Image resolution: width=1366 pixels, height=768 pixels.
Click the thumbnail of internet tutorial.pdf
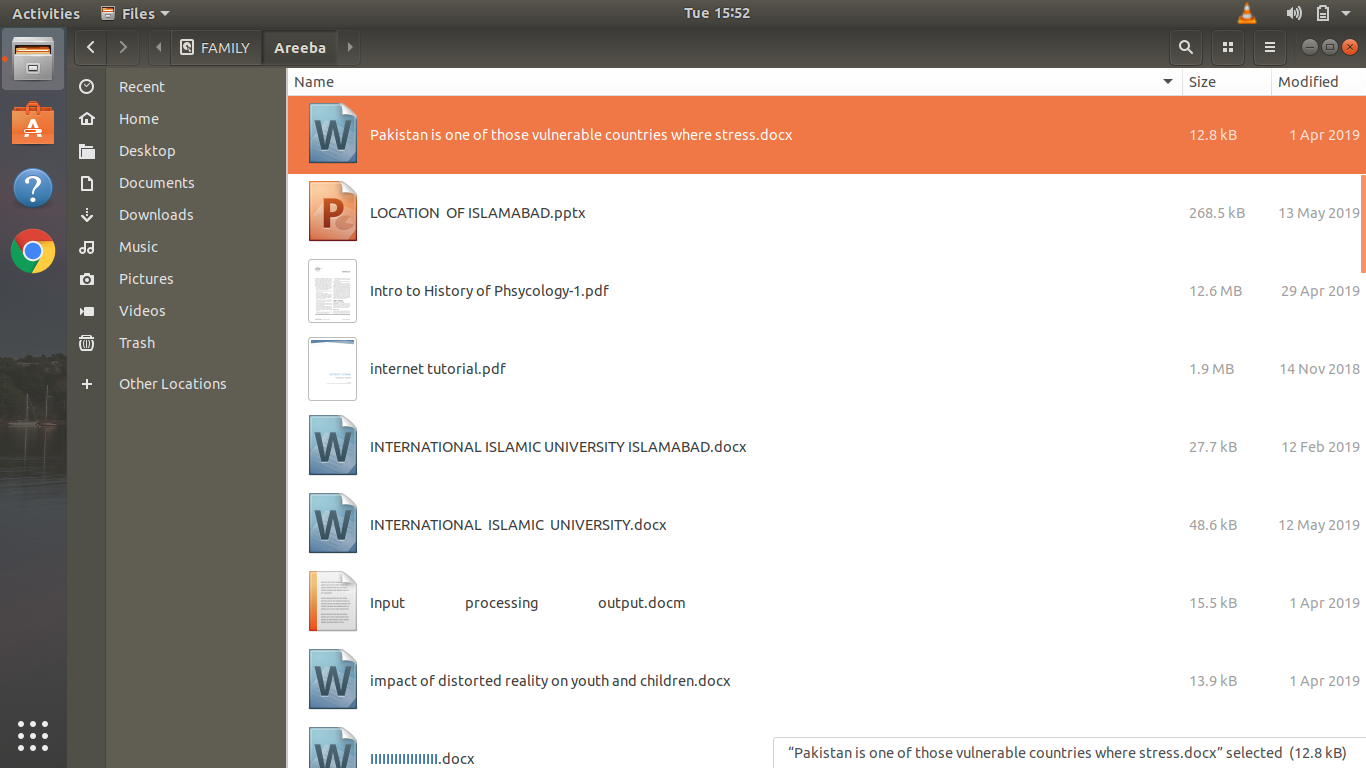(x=333, y=369)
